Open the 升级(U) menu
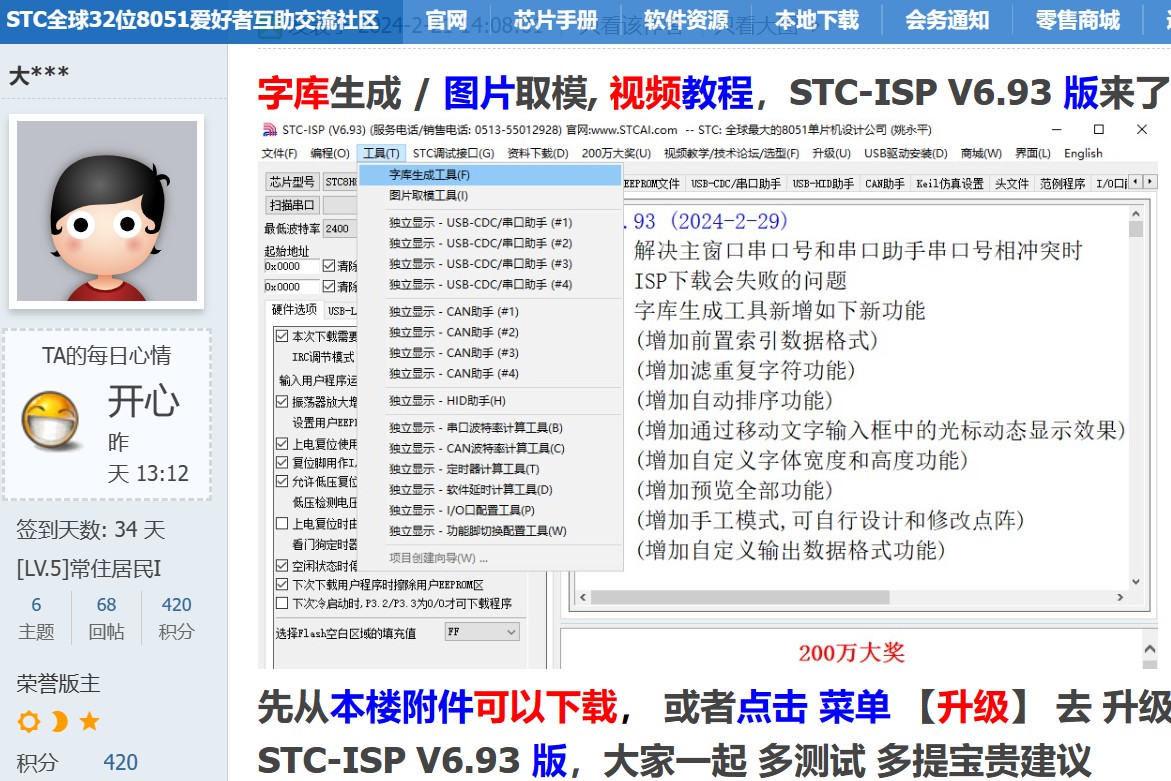The width and height of the screenshot is (1171, 781). 831,153
